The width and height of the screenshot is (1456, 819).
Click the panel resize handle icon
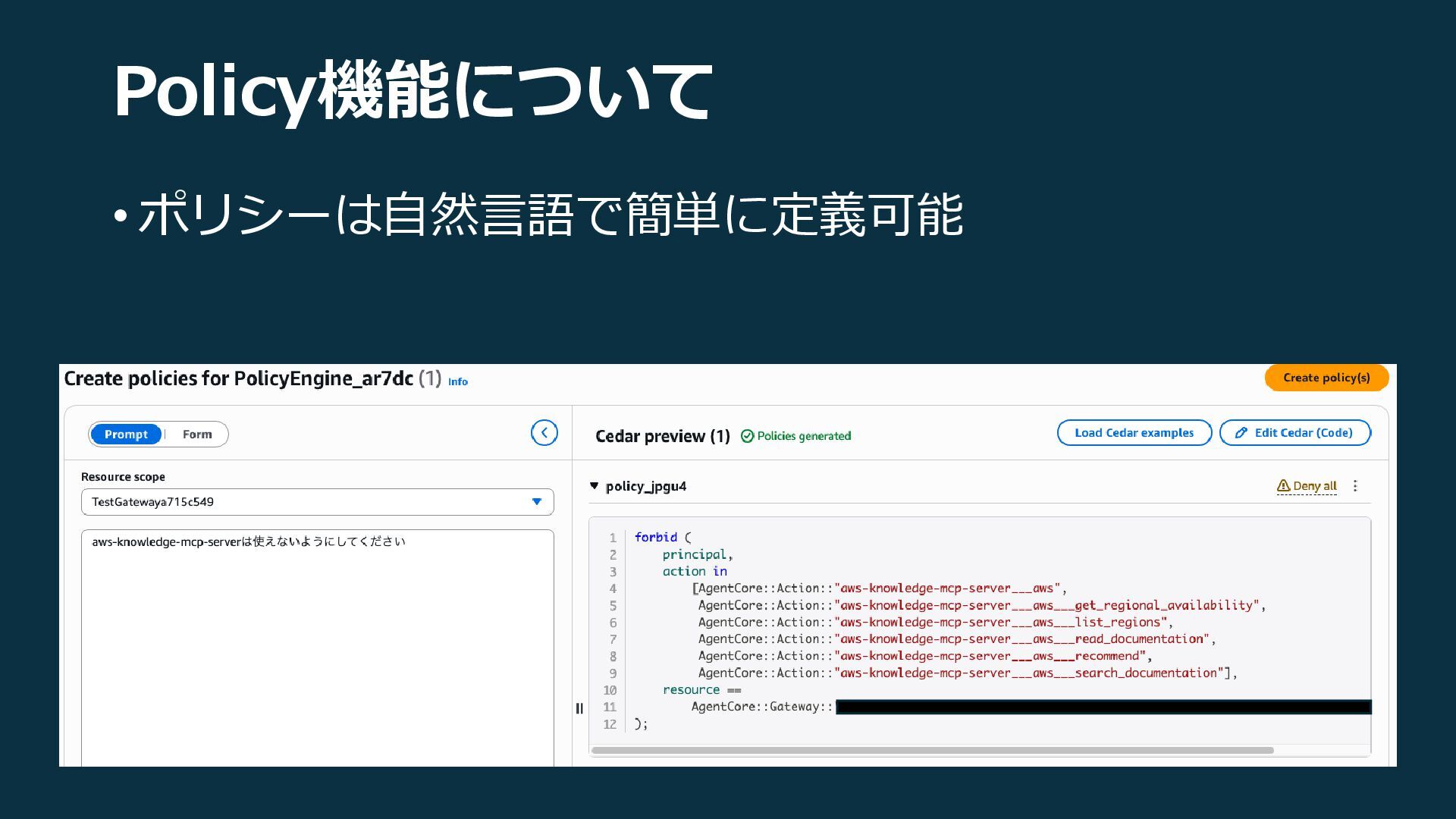pyautogui.click(x=579, y=708)
